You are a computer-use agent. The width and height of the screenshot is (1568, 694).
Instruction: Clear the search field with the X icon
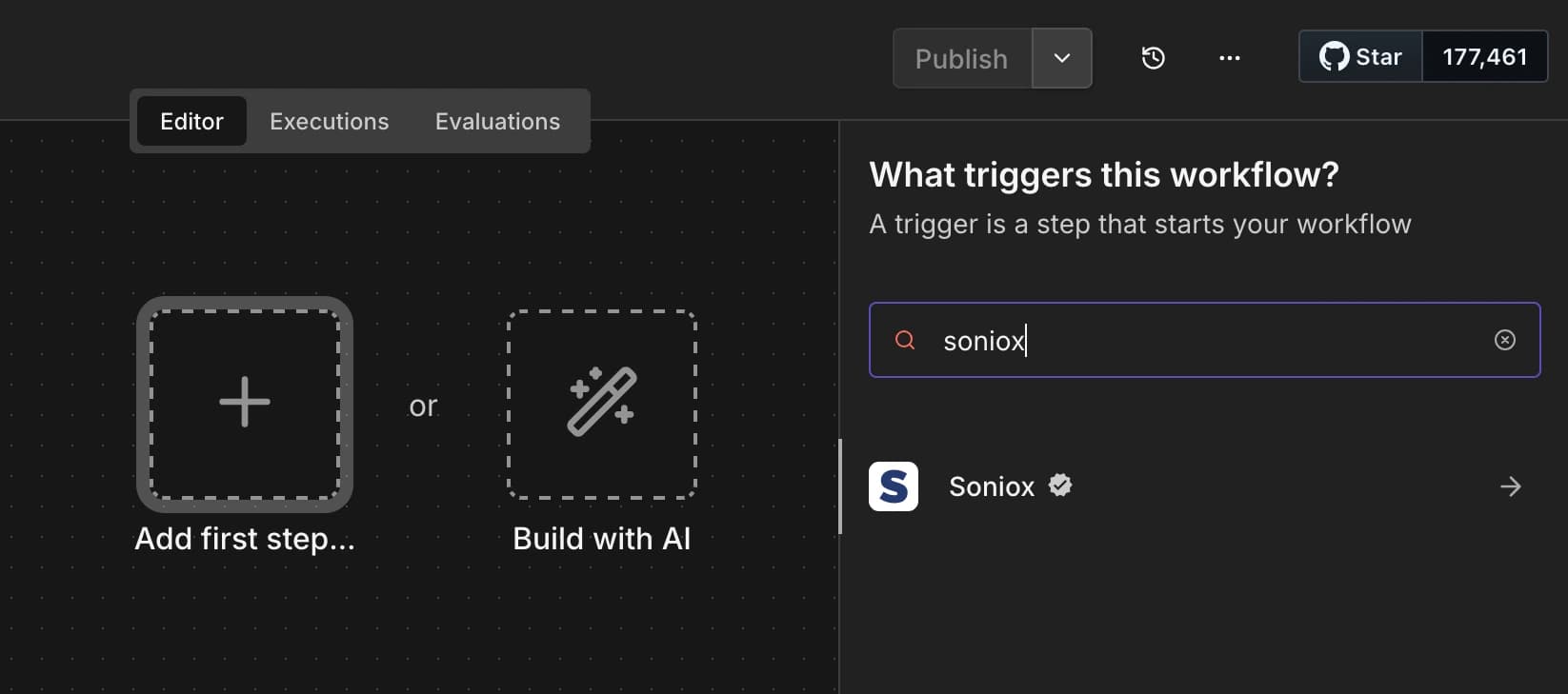(x=1505, y=340)
